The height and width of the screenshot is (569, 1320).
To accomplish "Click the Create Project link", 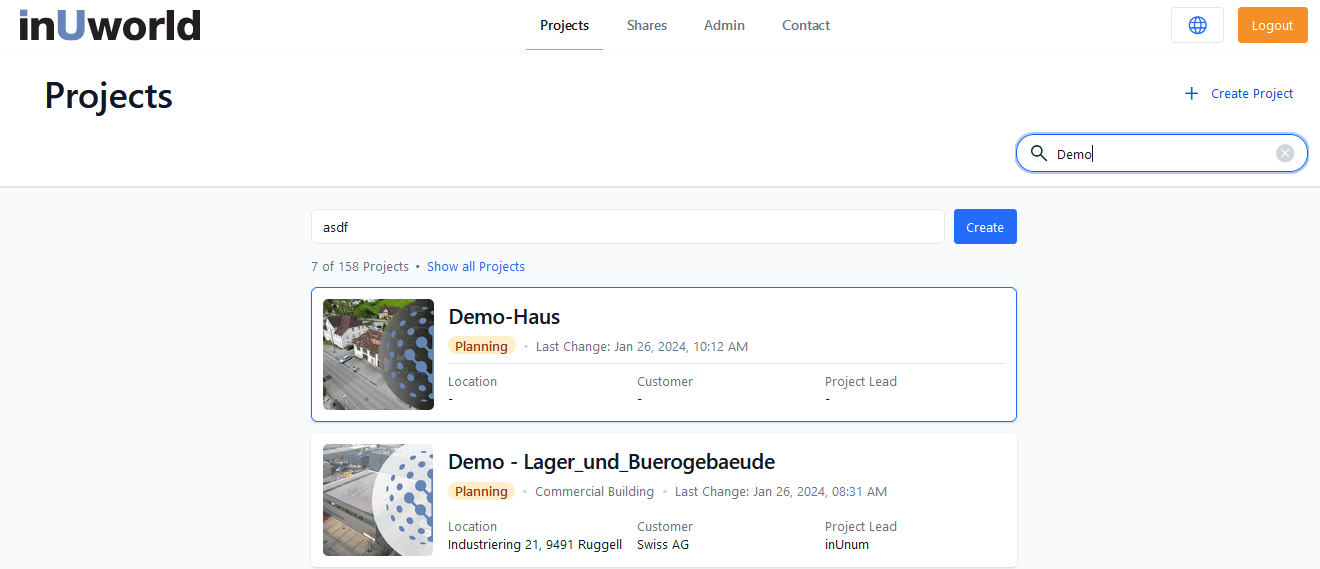I will [x=1252, y=94].
